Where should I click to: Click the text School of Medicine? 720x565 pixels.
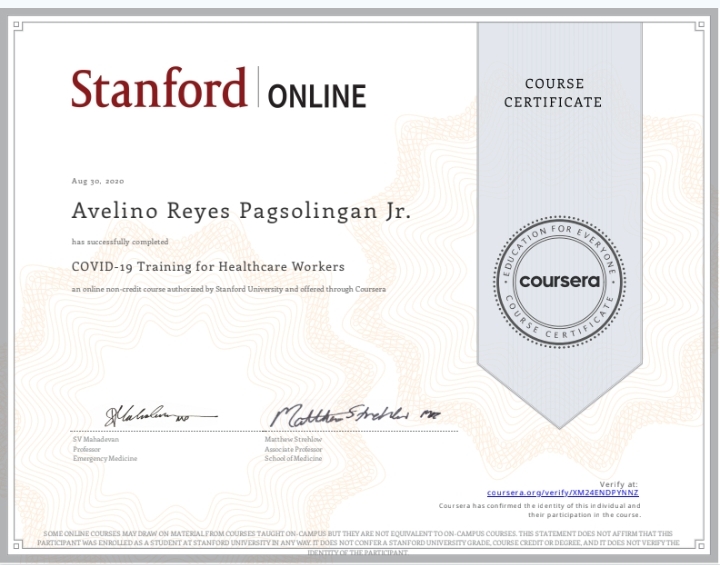pyautogui.click(x=293, y=458)
